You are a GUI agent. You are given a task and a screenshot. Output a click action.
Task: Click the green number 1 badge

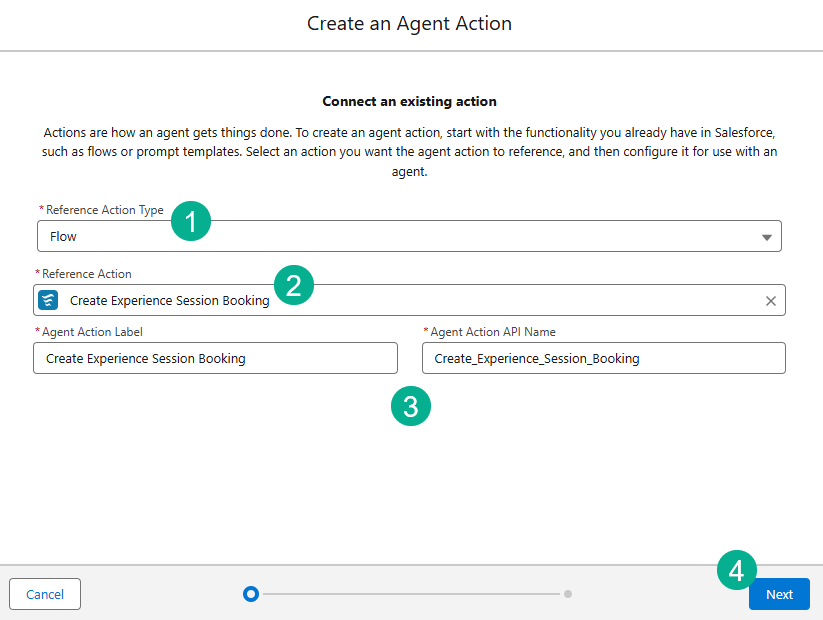[191, 221]
